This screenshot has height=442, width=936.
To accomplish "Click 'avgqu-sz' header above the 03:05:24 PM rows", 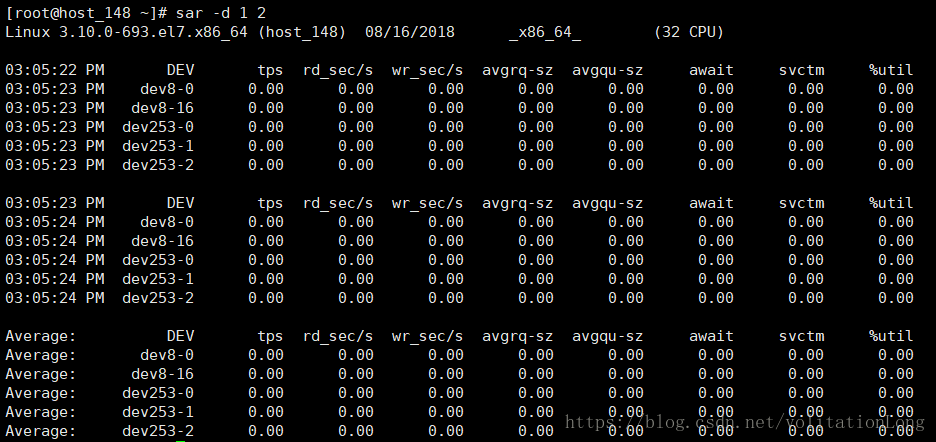I will click(608, 203).
